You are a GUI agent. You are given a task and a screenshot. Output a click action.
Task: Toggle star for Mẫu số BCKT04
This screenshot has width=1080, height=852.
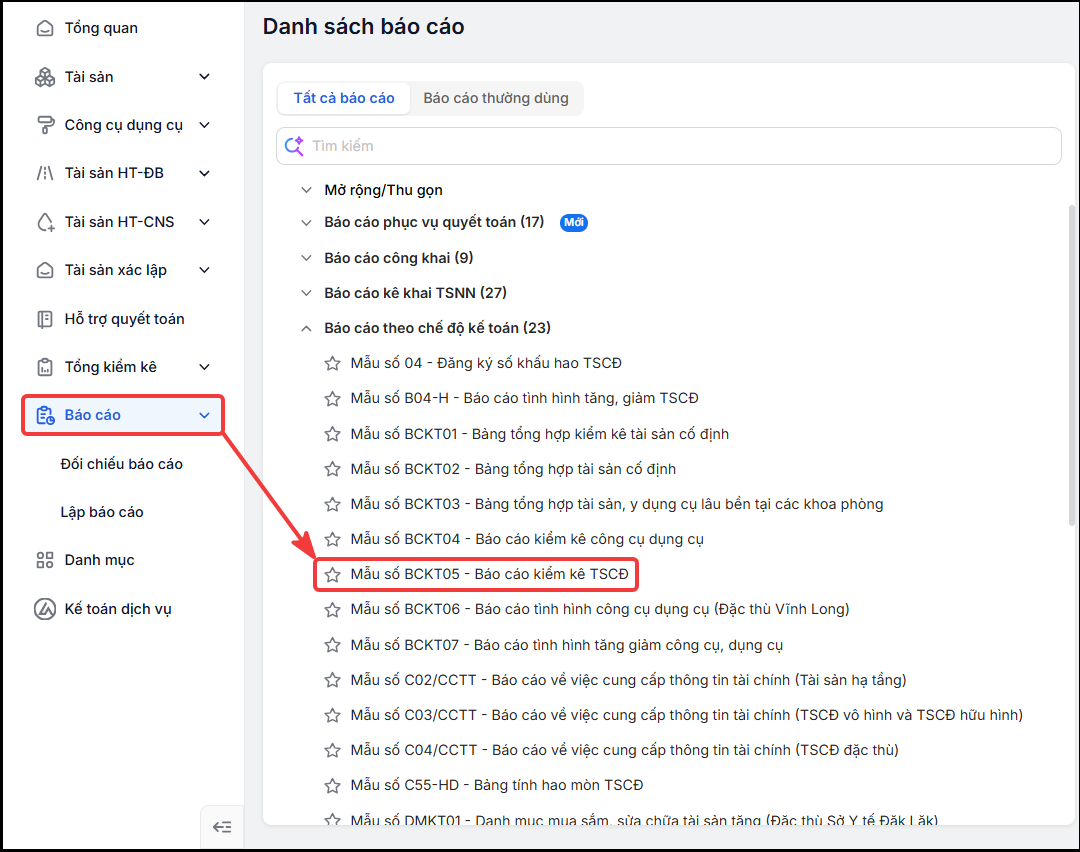(333, 539)
